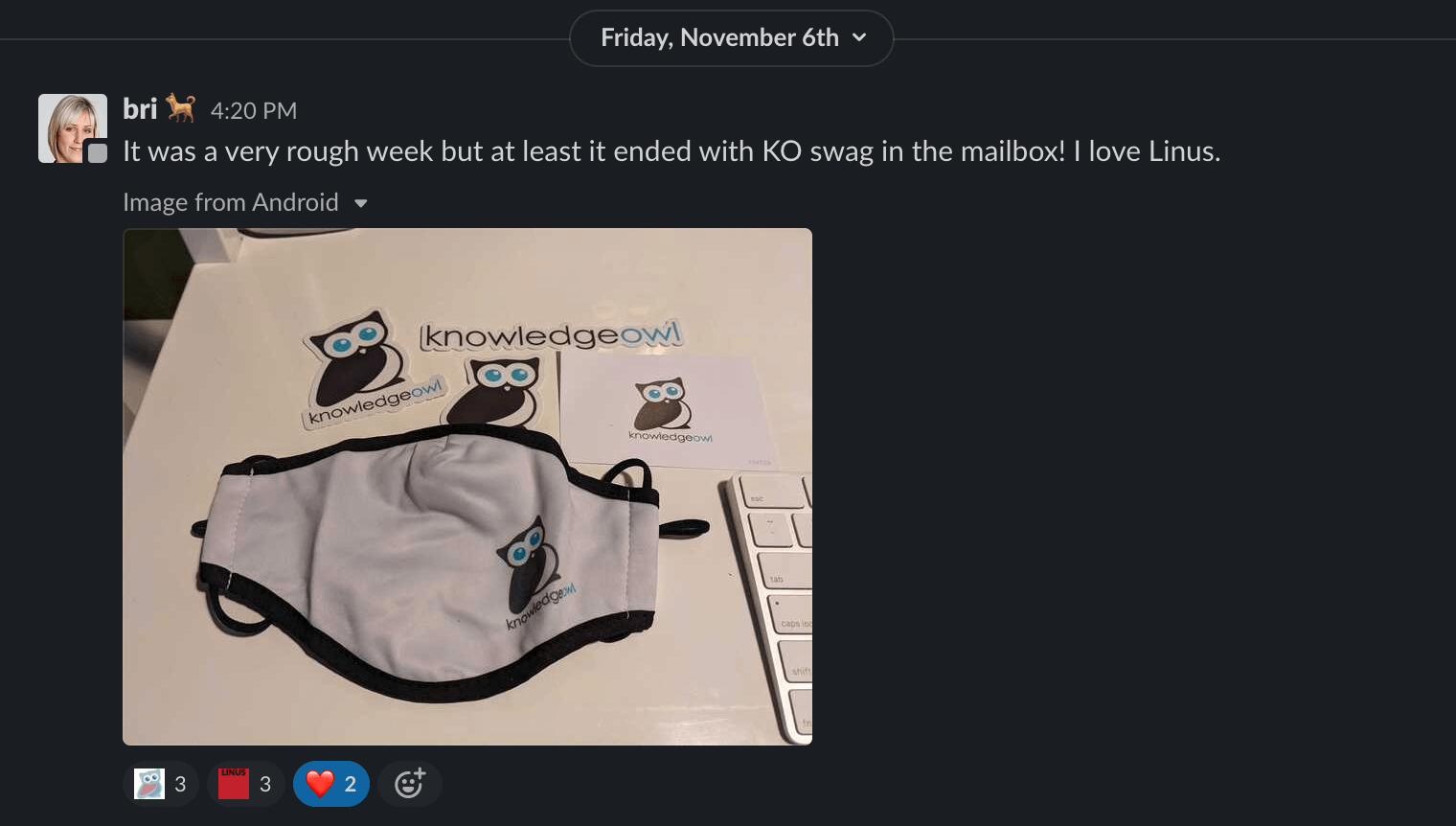
Task: Click the message text about KO swag
Action: coord(671,151)
